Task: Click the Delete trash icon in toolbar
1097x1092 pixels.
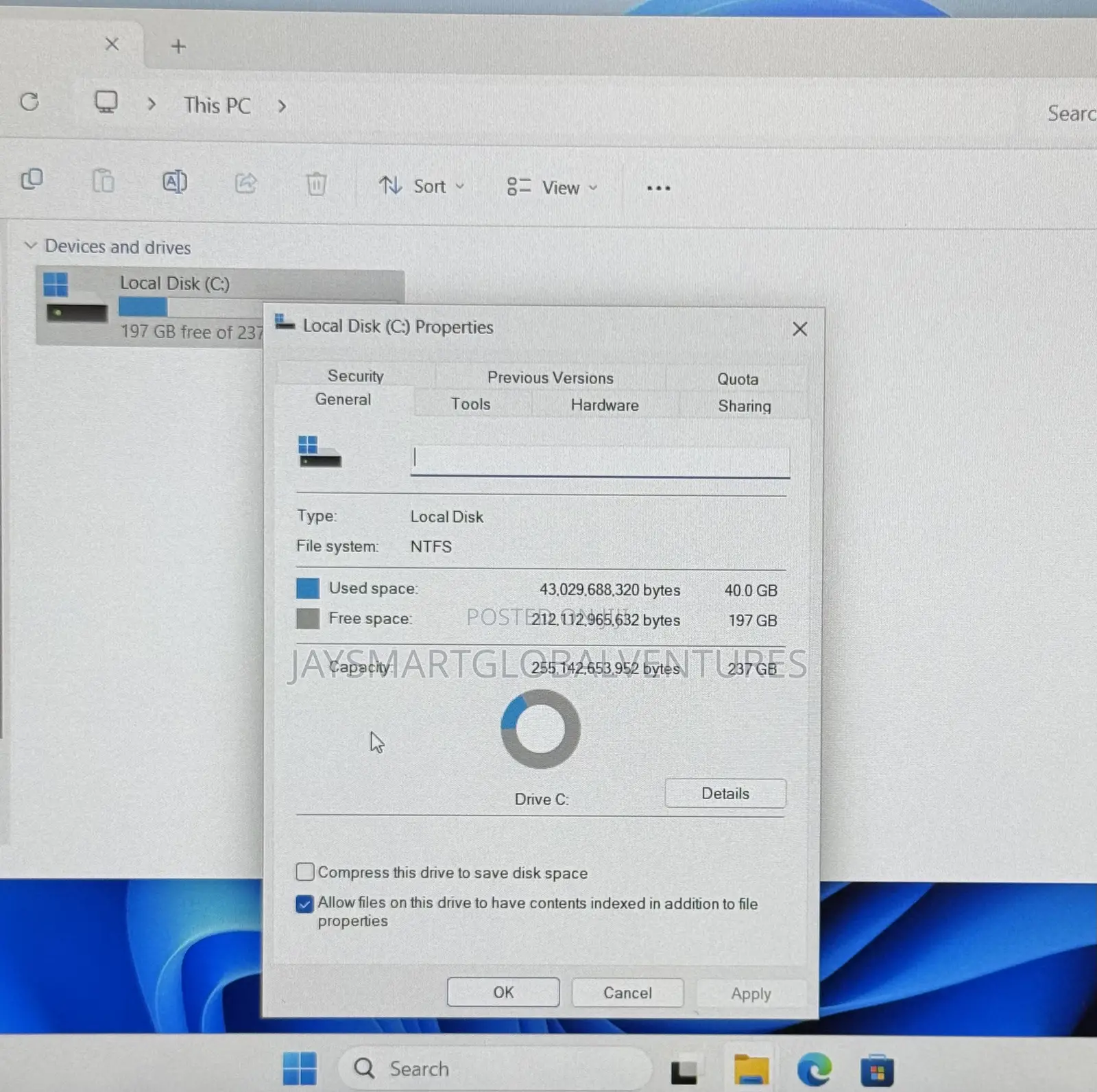Action: coord(316,184)
